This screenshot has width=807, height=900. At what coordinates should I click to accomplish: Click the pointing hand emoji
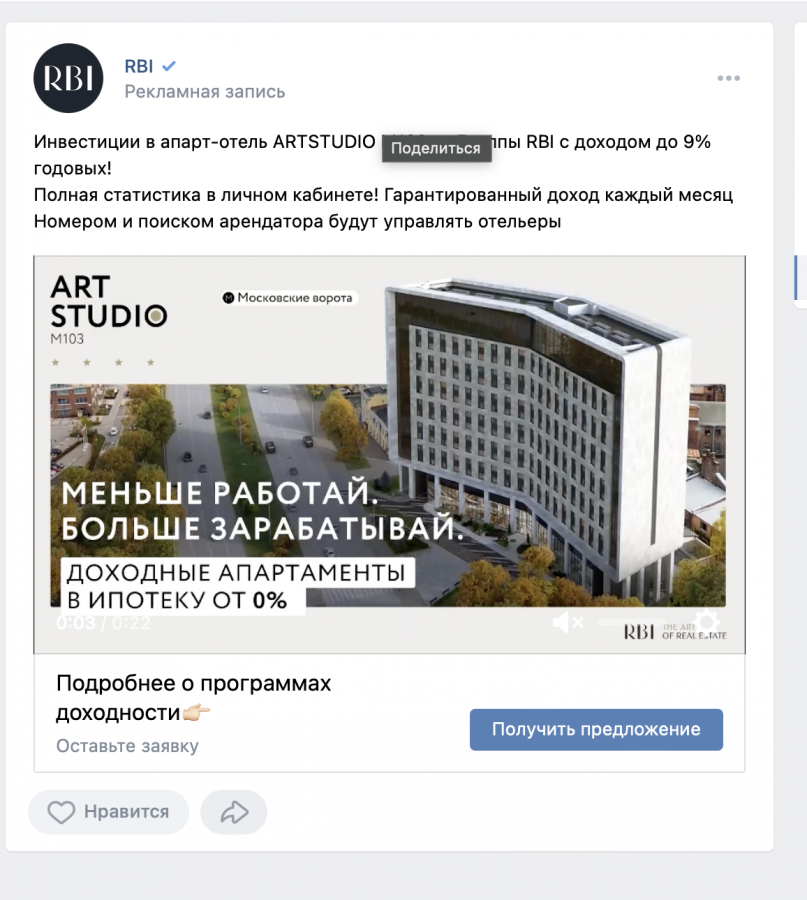(x=196, y=713)
